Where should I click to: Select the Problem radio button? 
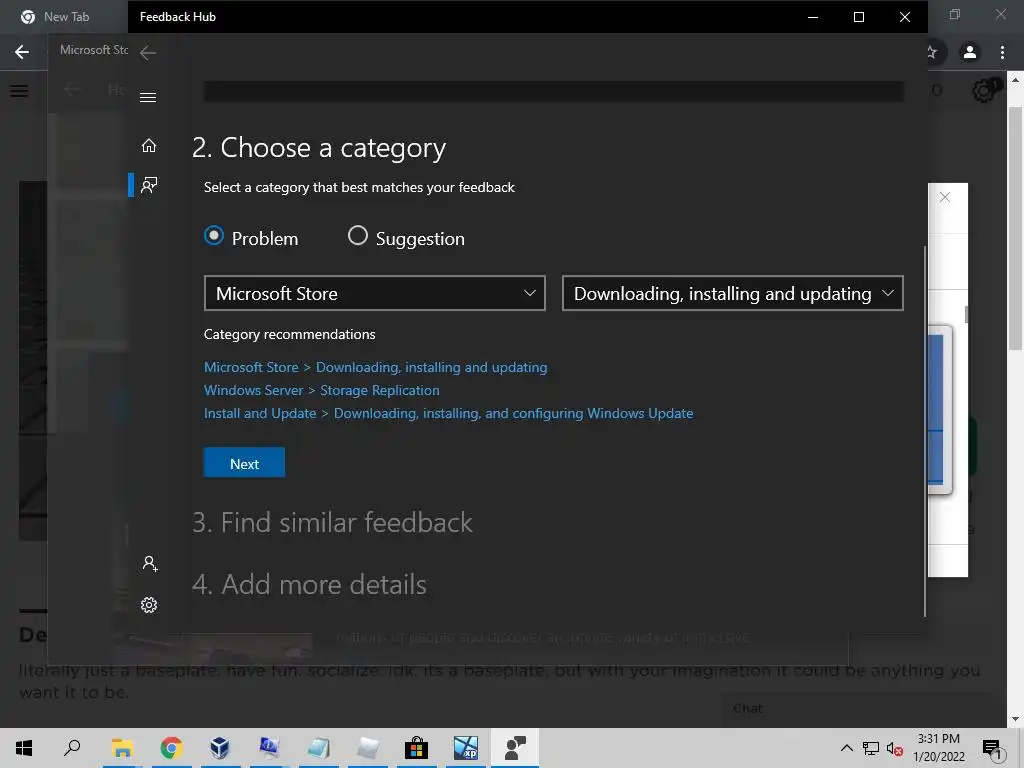point(214,236)
